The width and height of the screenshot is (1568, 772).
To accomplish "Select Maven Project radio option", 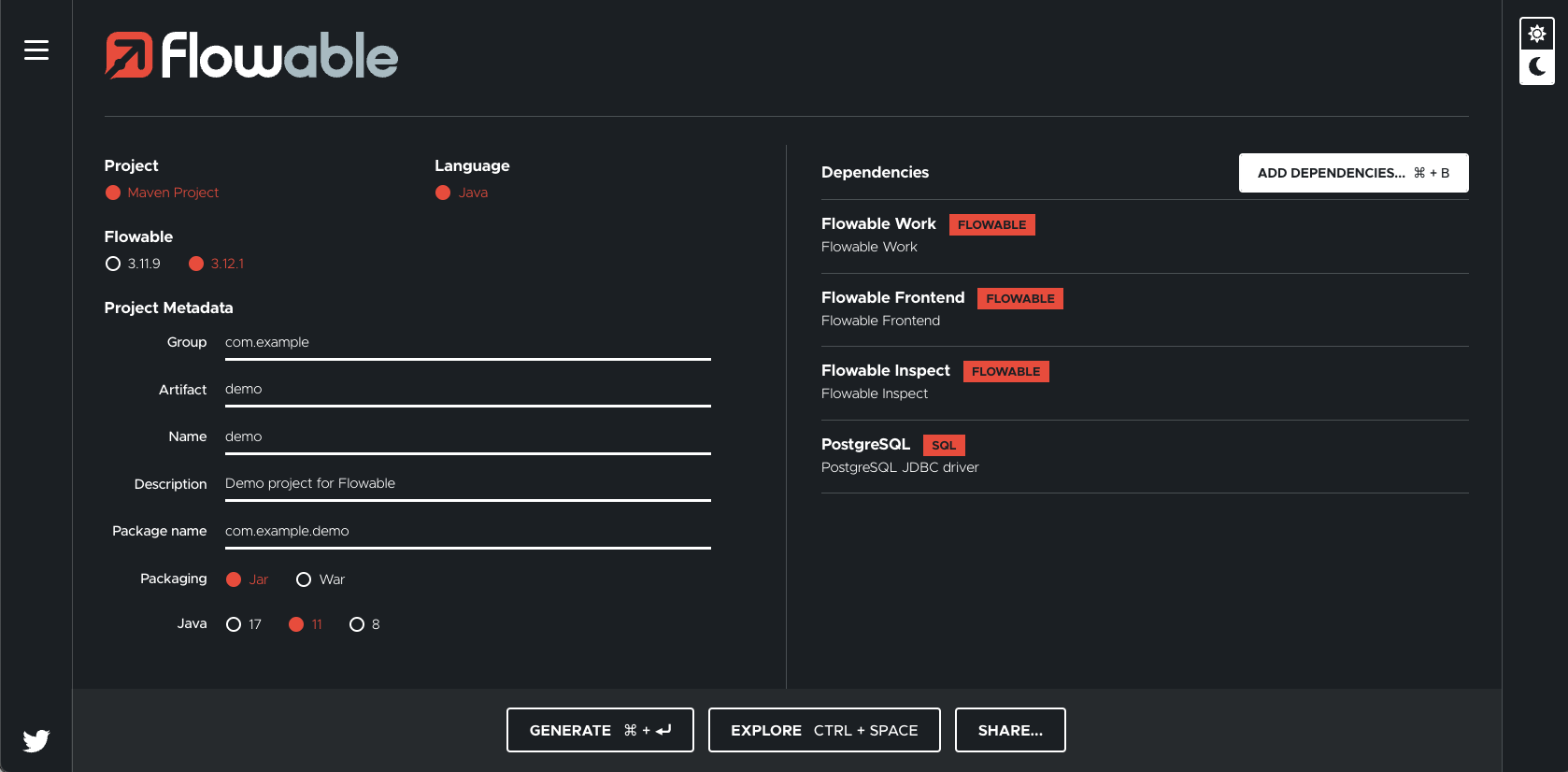I will (113, 193).
